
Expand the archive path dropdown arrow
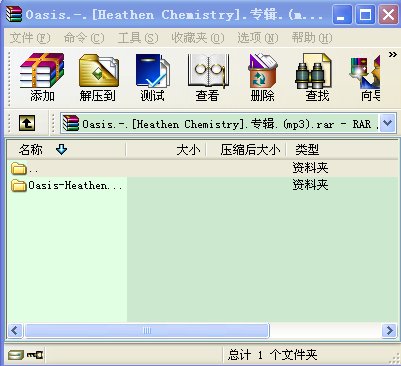pos(387,123)
